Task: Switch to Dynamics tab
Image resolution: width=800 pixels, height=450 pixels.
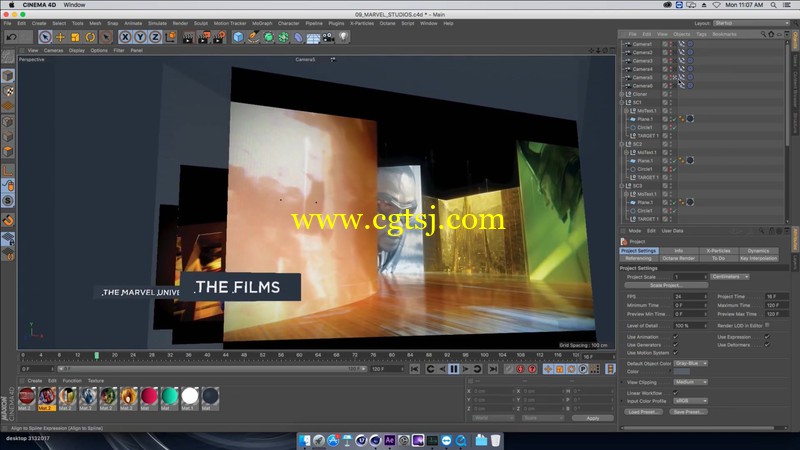Action: pyautogui.click(x=758, y=251)
